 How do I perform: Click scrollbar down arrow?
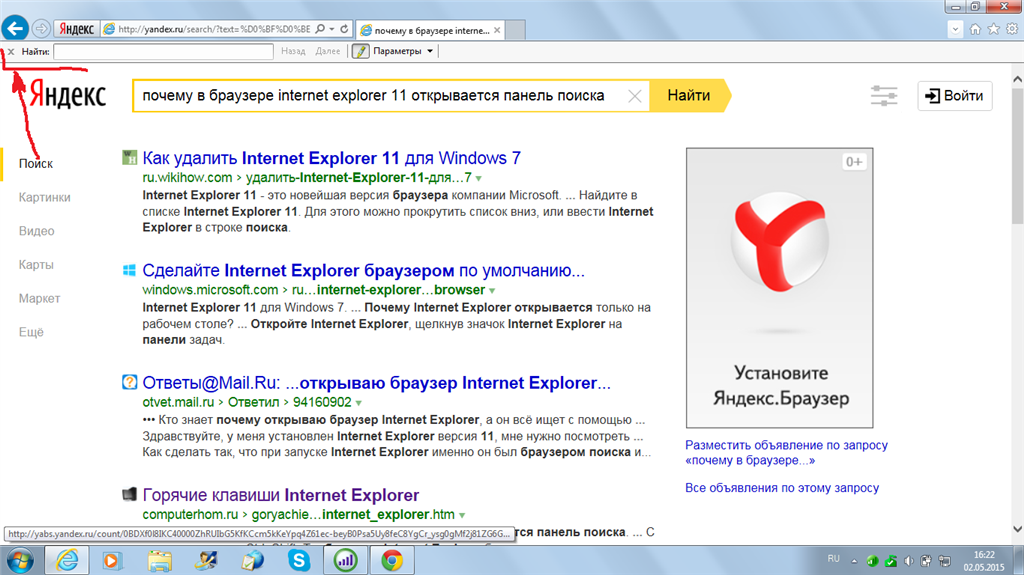(x=1017, y=529)
